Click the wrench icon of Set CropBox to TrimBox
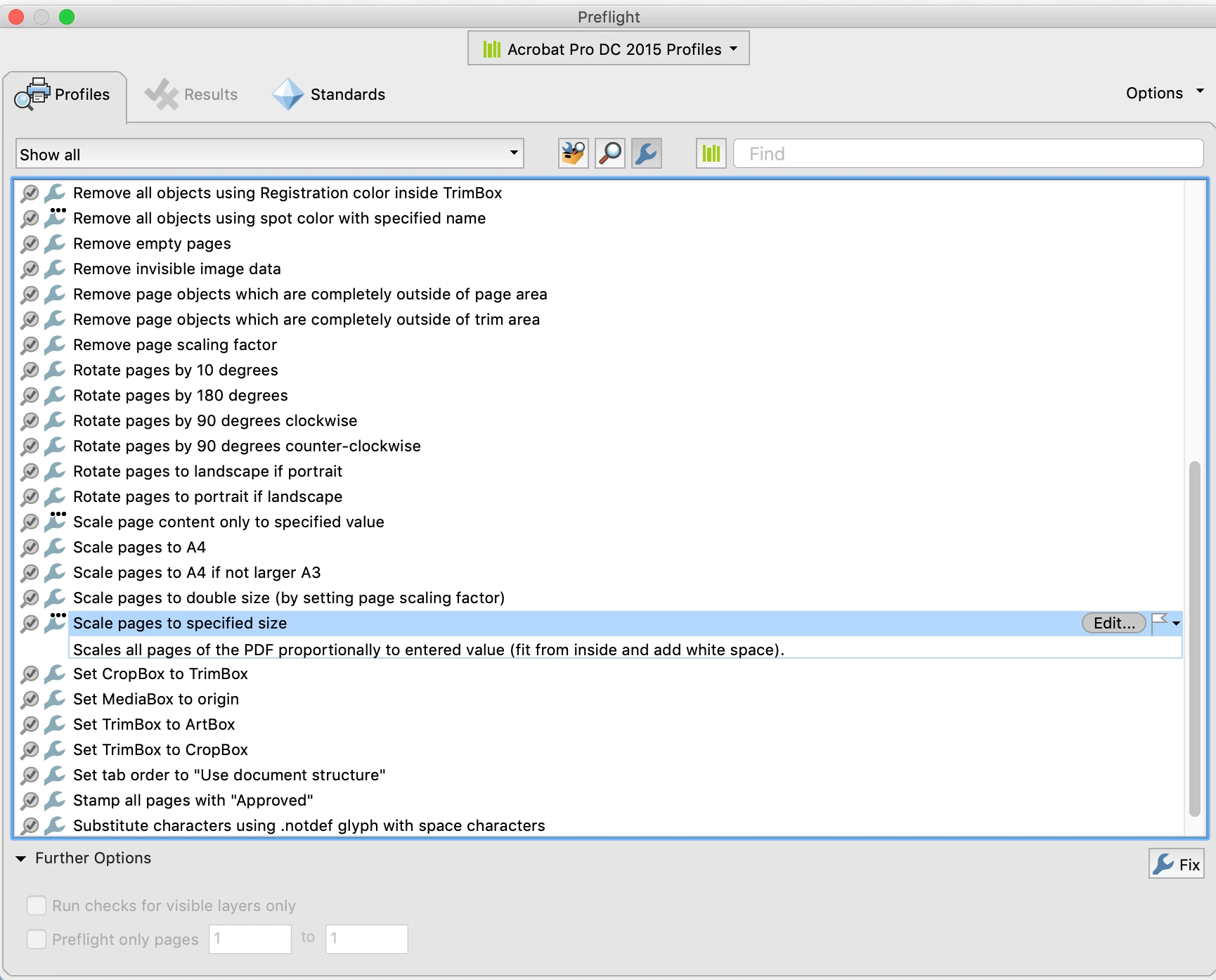Viewport: 1216px width, 980px height. tap(55, 673)
